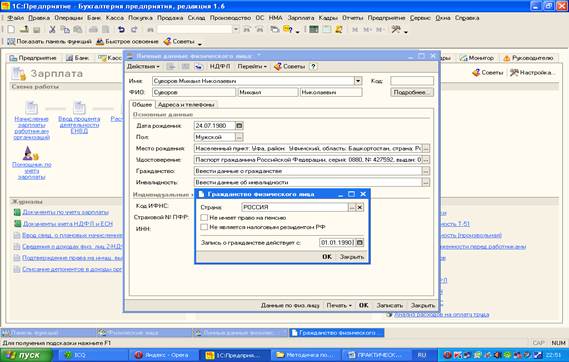Clear the country field with X button
The height and width of the screenshot is (362, 569).
[x=360, y=207]
